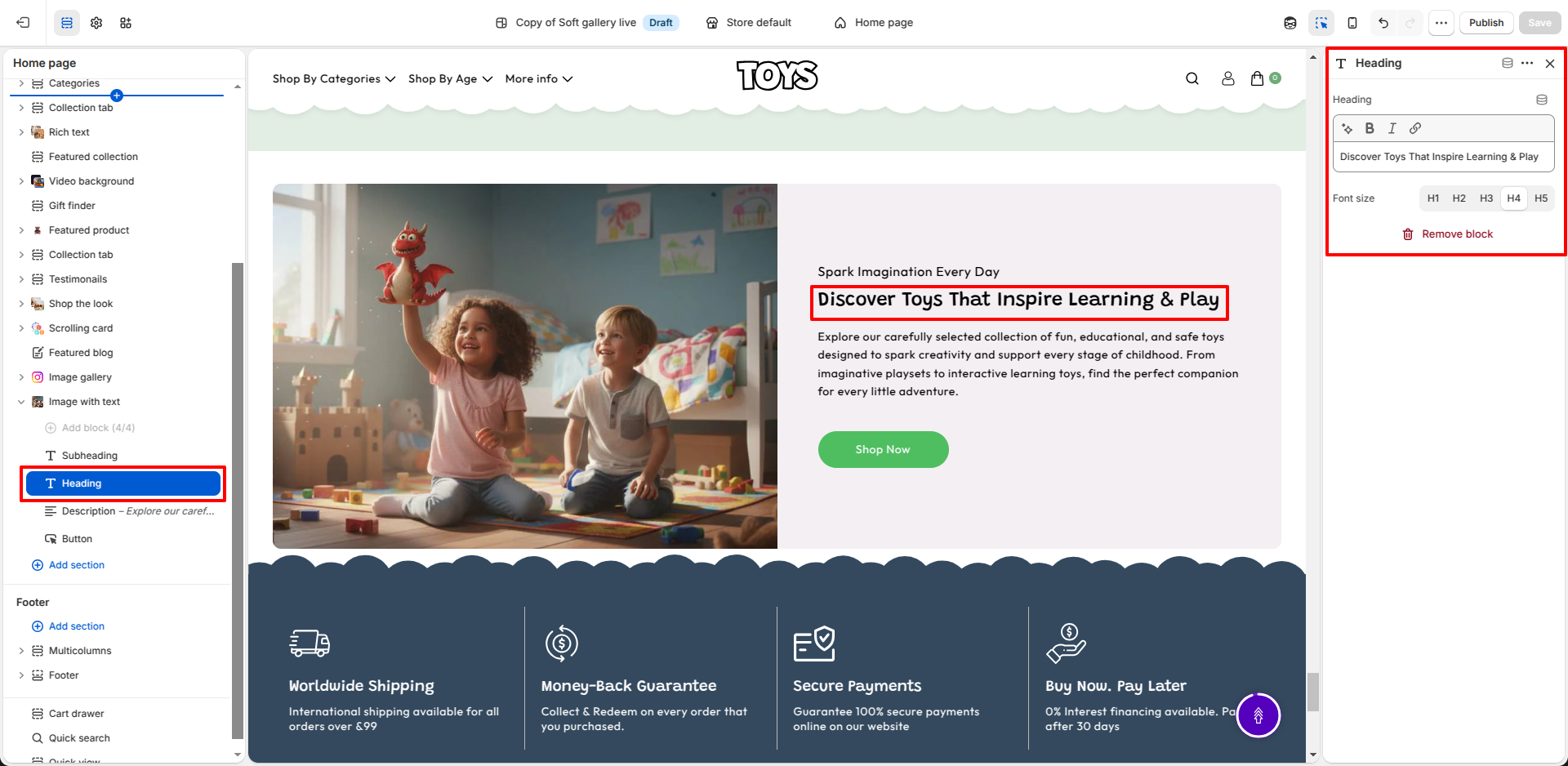
Task: Insert link in Heading editor
Action: point(1415,128)
